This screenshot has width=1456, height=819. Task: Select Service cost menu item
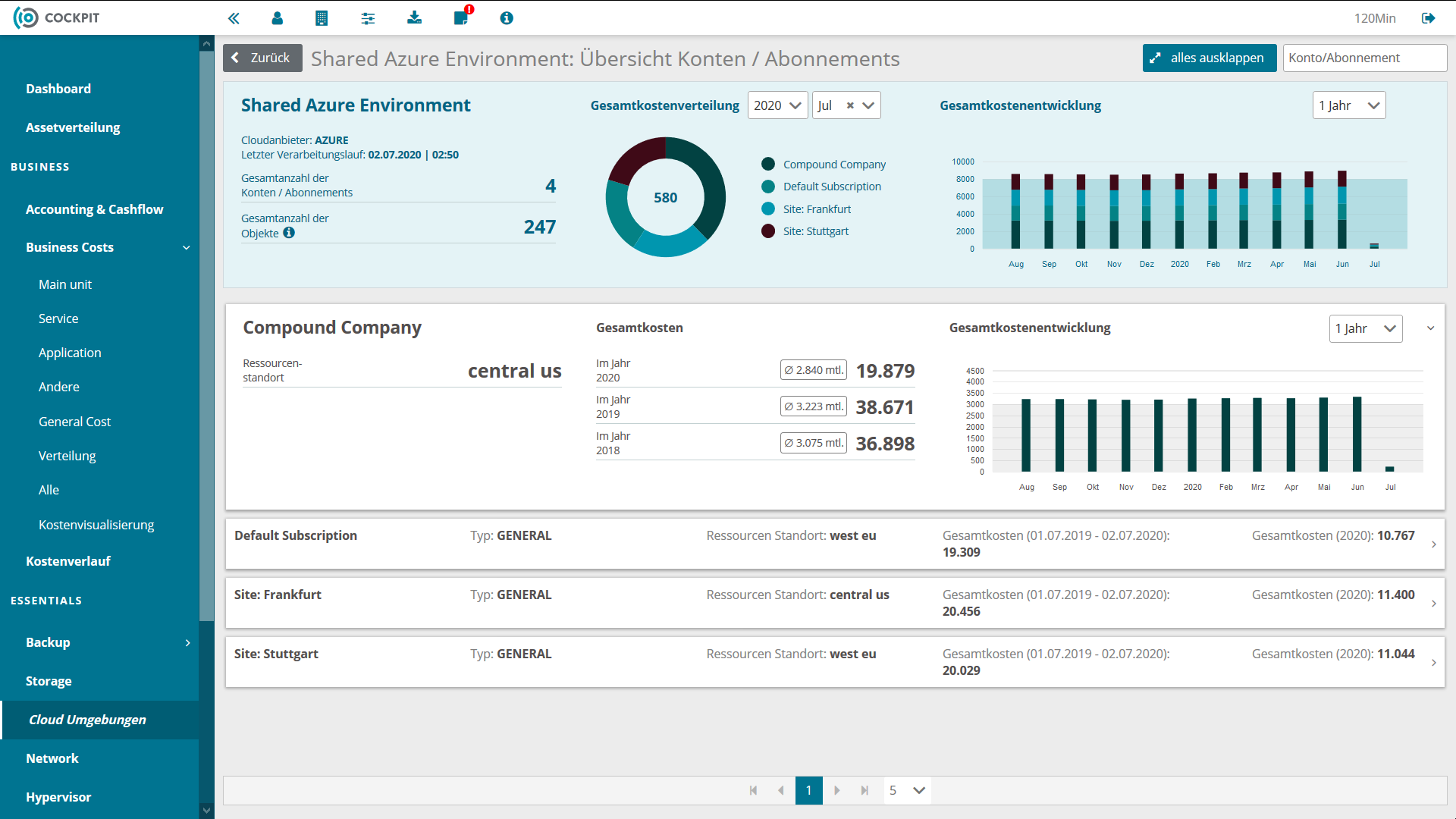click(x=58, y=318)
